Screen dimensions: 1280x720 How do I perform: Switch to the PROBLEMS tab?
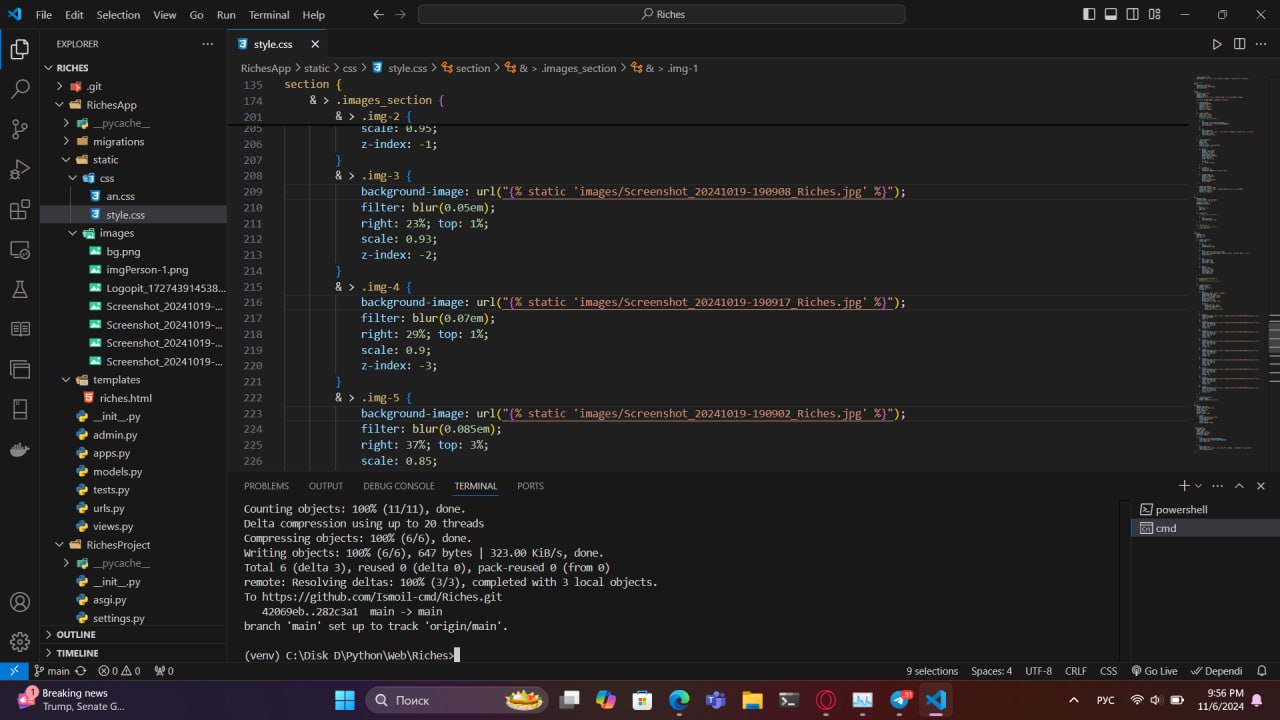pyautogui.click(x=266, y=486)
